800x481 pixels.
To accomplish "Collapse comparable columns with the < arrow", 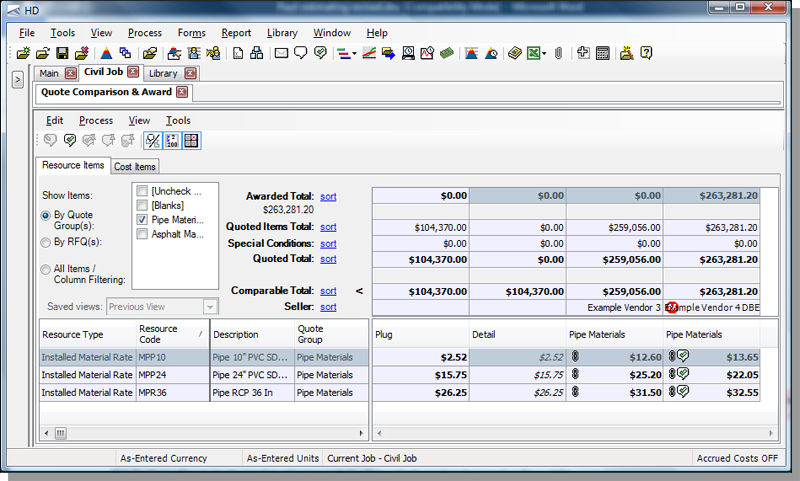I will [x=359, y=292].
